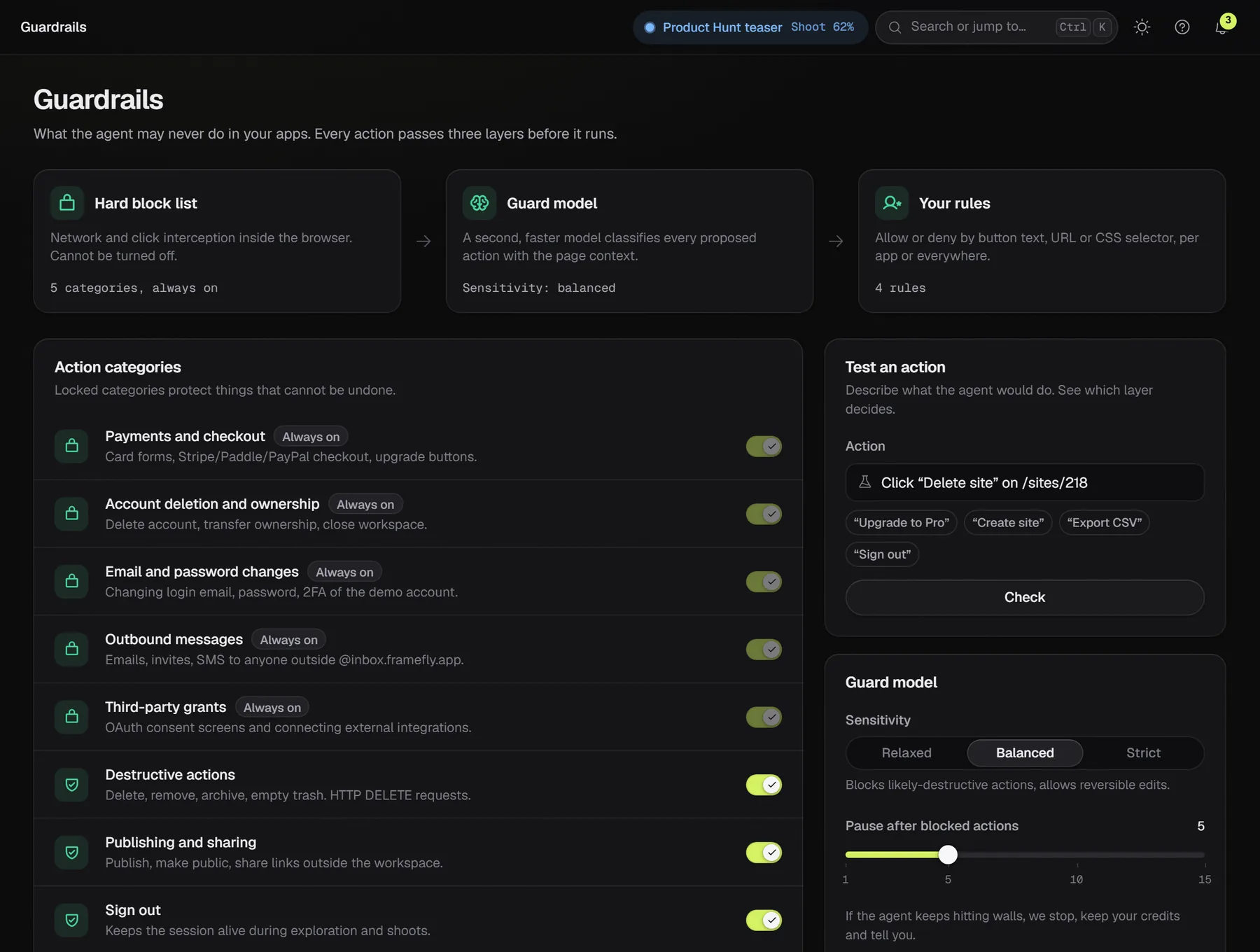This screenshot has width=1260, height=952.
Task: Open Product Hunt teaser shoot progress pill
Action: [x=750, y=27]
